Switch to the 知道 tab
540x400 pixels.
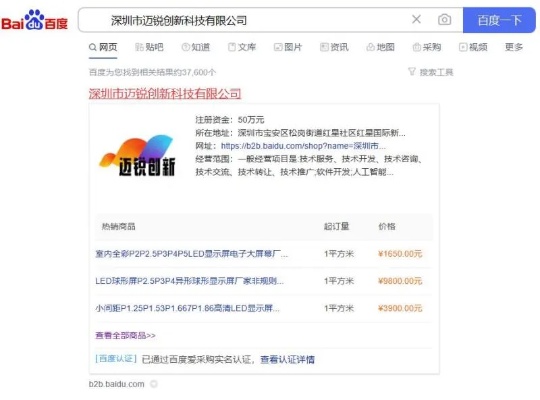(x=196, y=47)
